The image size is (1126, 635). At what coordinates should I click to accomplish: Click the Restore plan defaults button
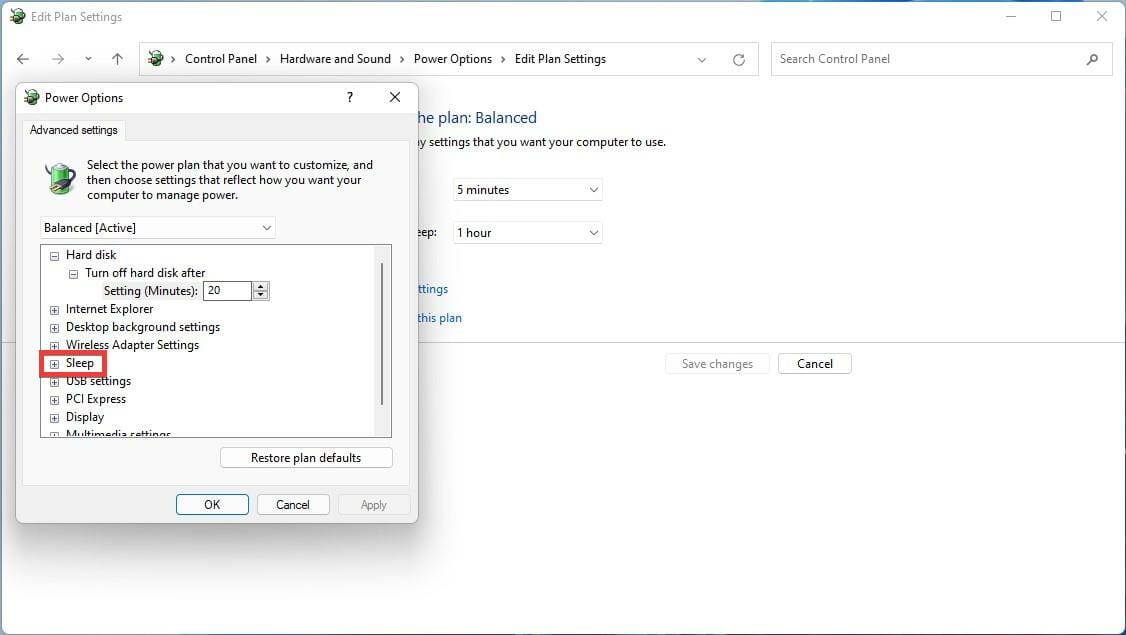point(306,457)
